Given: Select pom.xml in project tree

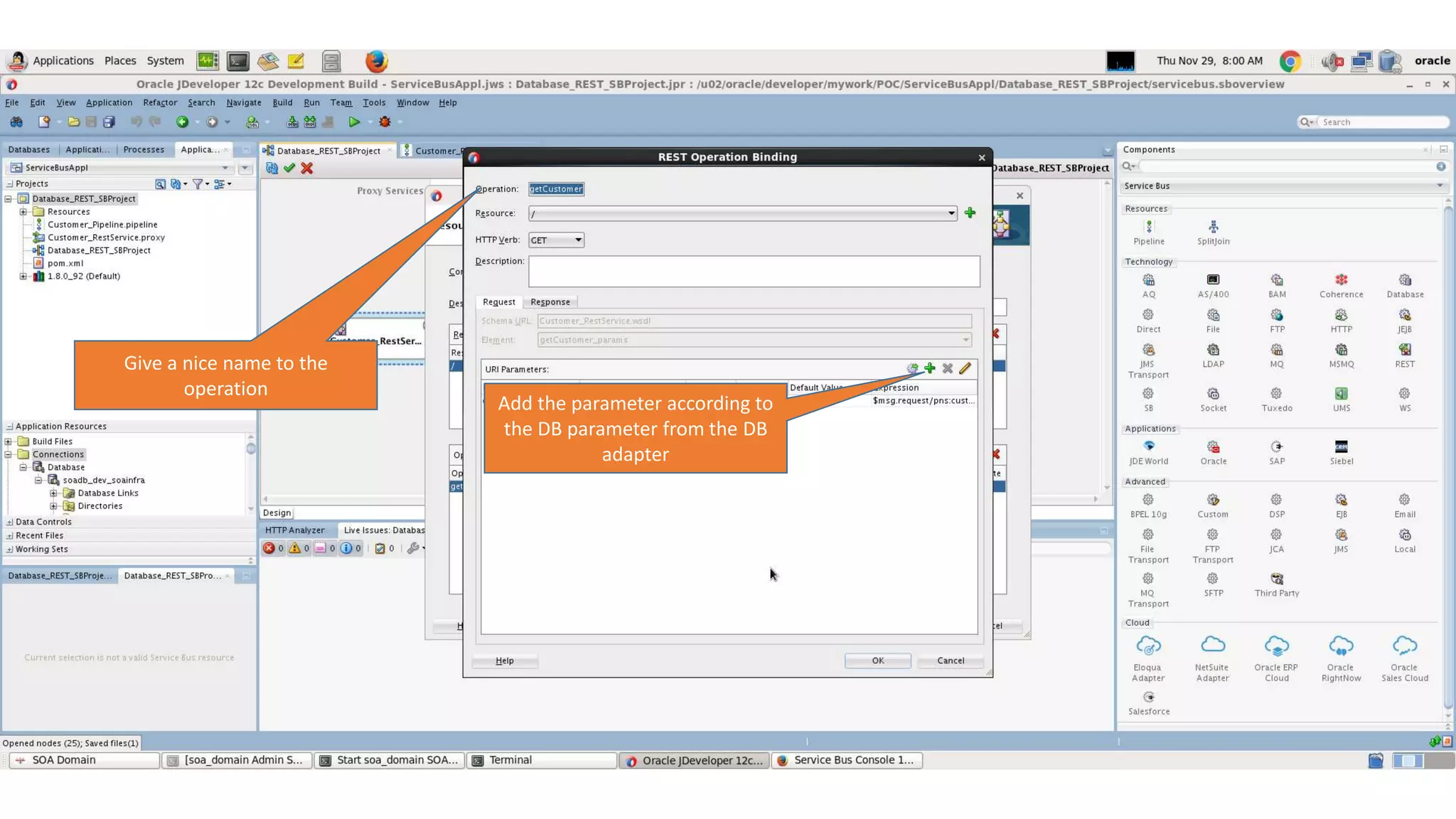Looking at the screenshot, I should (65, 263).
